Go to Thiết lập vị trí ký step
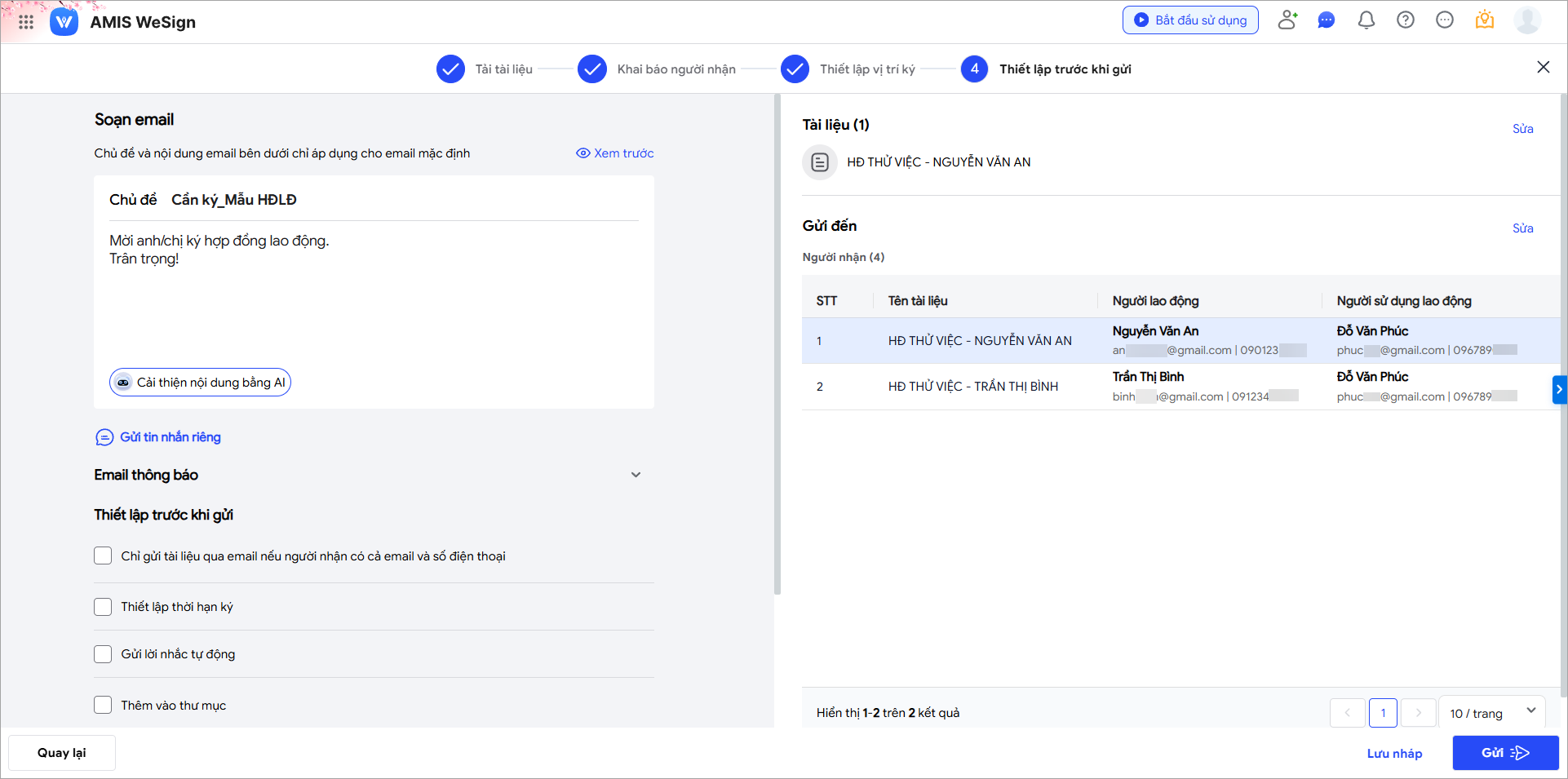Image resolution: width=1568 pixels, height=779 pixels. click(848, 69)
